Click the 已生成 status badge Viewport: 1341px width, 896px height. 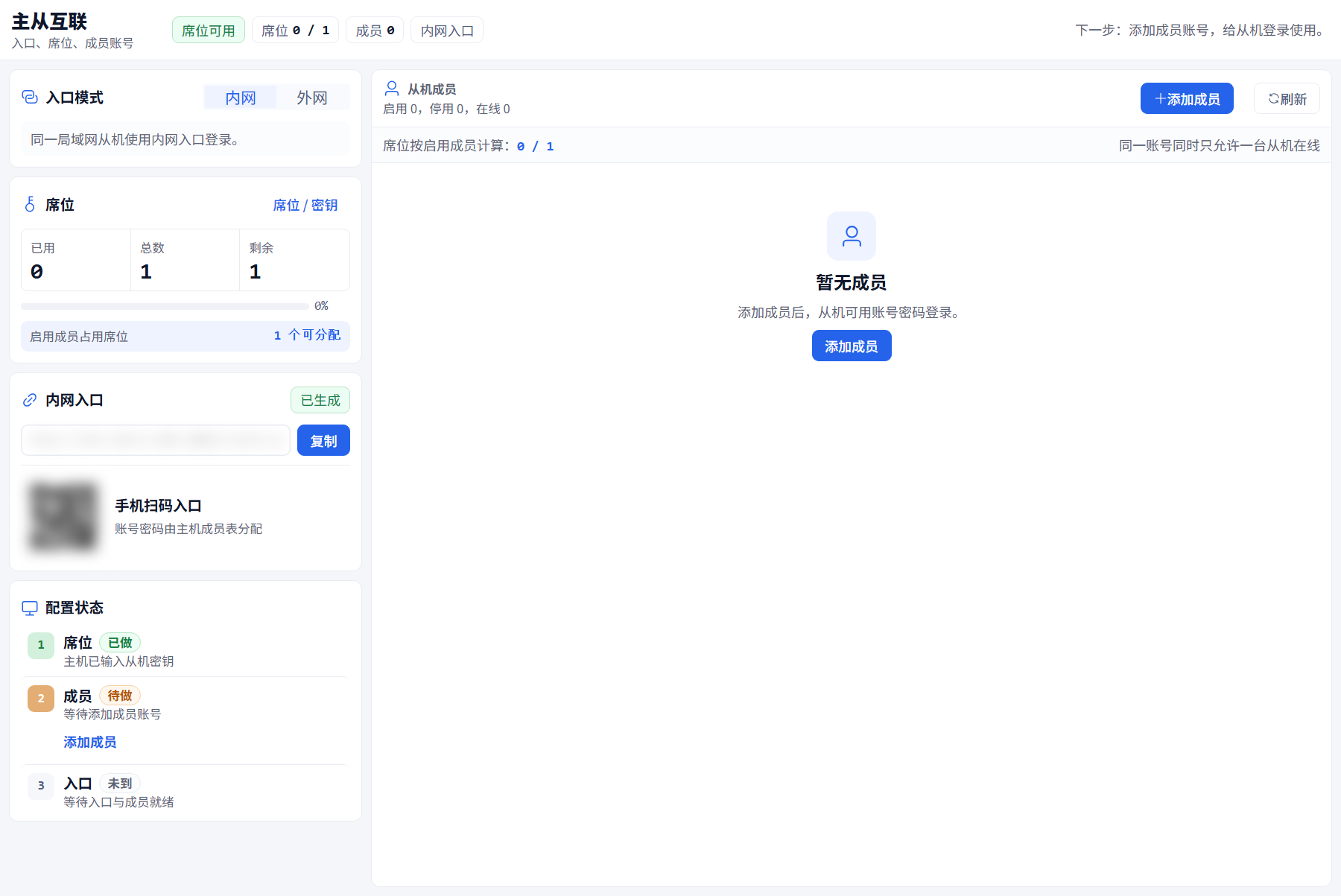[320, 400]
